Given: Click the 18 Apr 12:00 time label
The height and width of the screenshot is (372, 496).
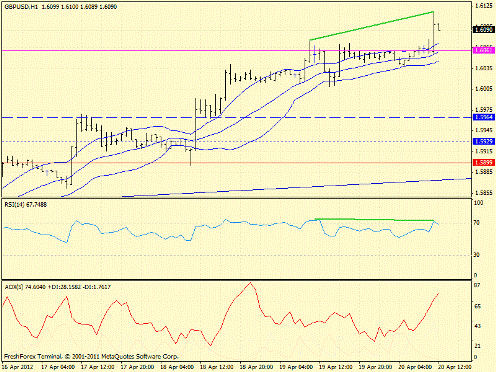Looking at the screenshot, I should pos(217,367).
